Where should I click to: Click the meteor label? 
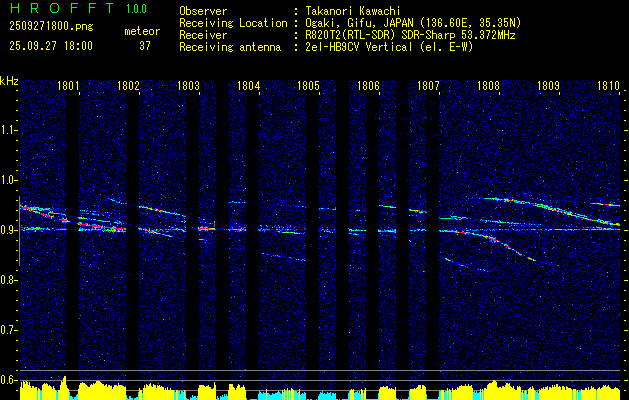pyautogui.click(x=142, y=31)
